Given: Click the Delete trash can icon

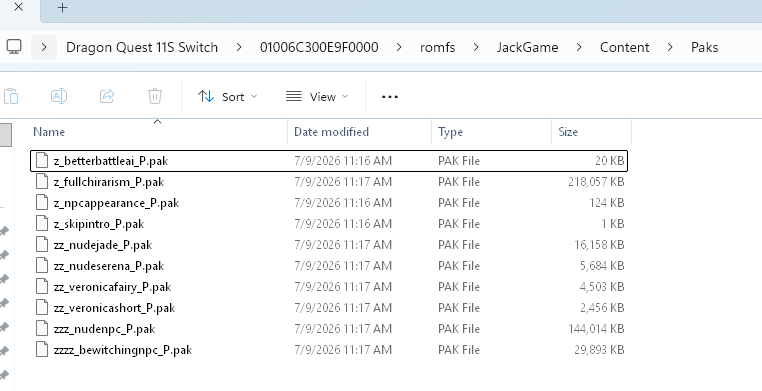Looking at the screenshot, I should [155, 96].
